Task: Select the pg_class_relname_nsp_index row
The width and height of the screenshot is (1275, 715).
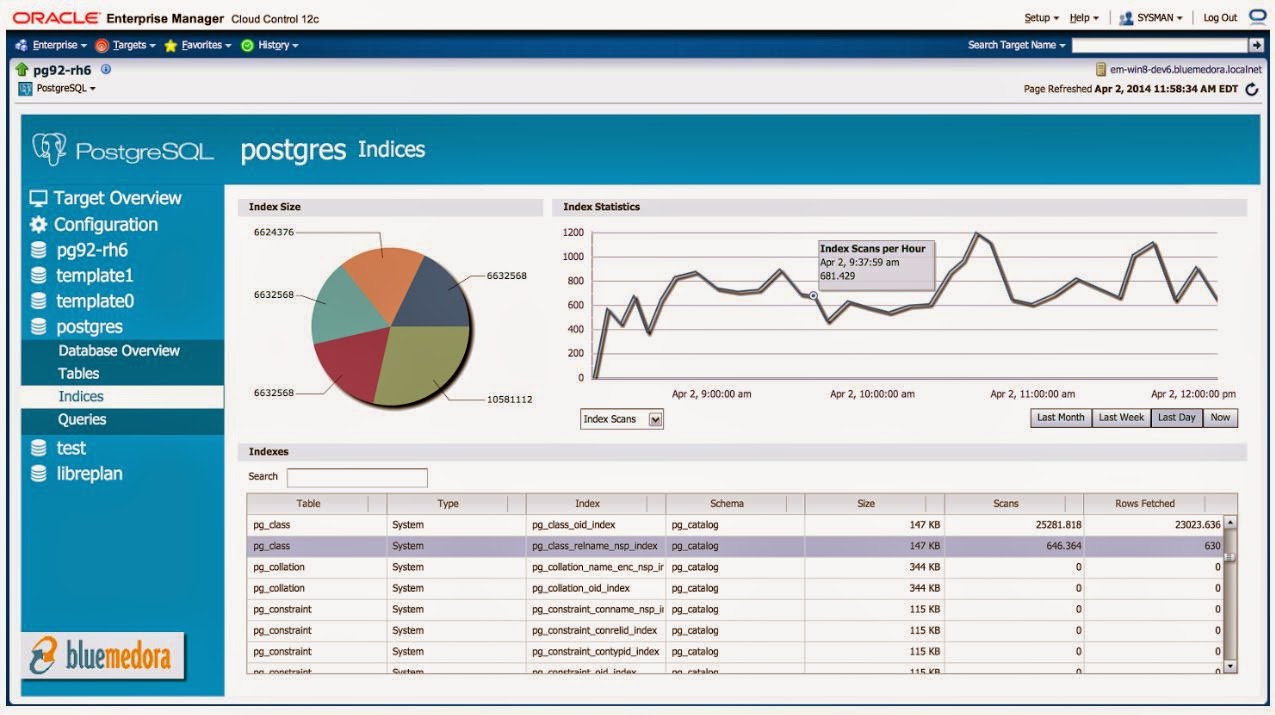Action: point(736,546)
